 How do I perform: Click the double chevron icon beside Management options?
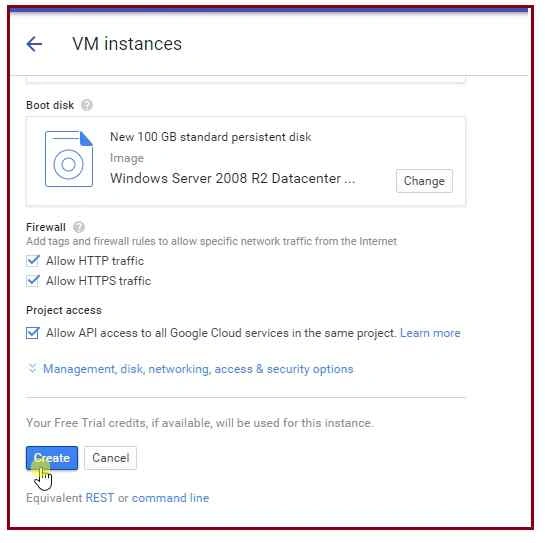point(32,368)
